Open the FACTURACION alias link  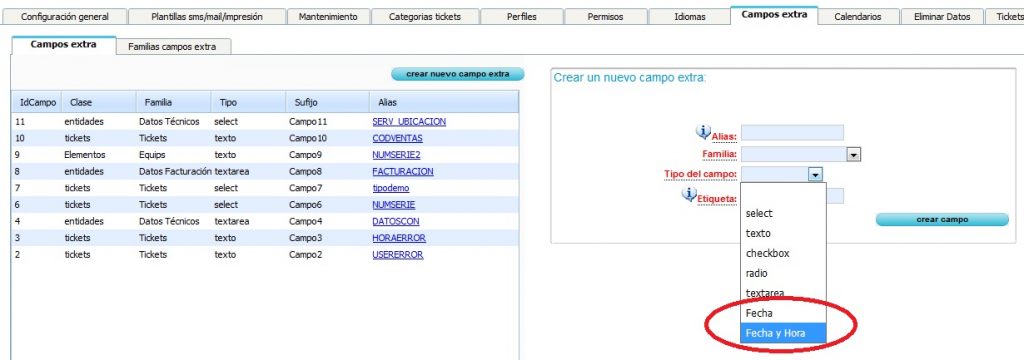[x=403, y=171]
